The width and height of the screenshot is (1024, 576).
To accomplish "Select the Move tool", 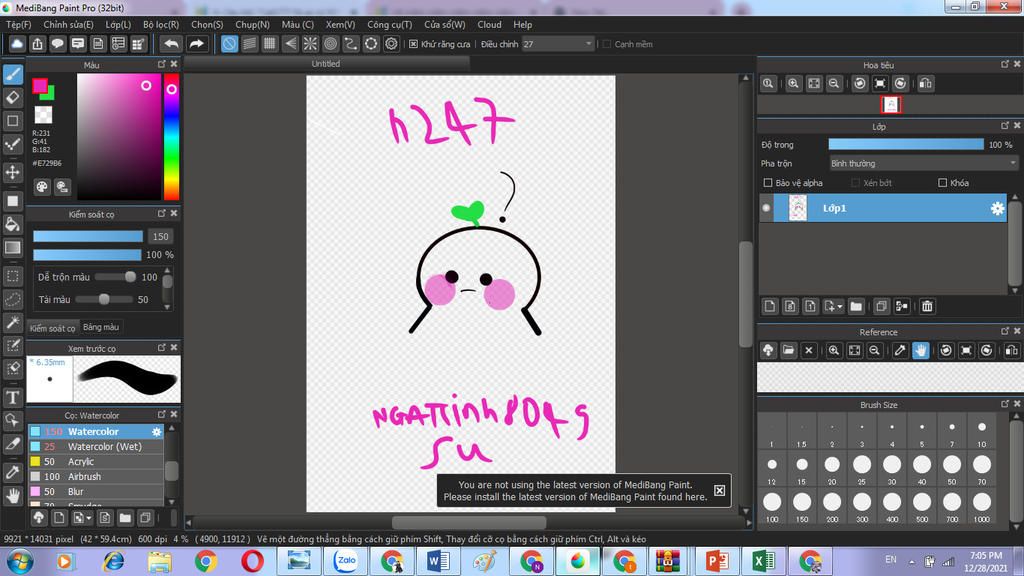I will click(x=12, y=172).
